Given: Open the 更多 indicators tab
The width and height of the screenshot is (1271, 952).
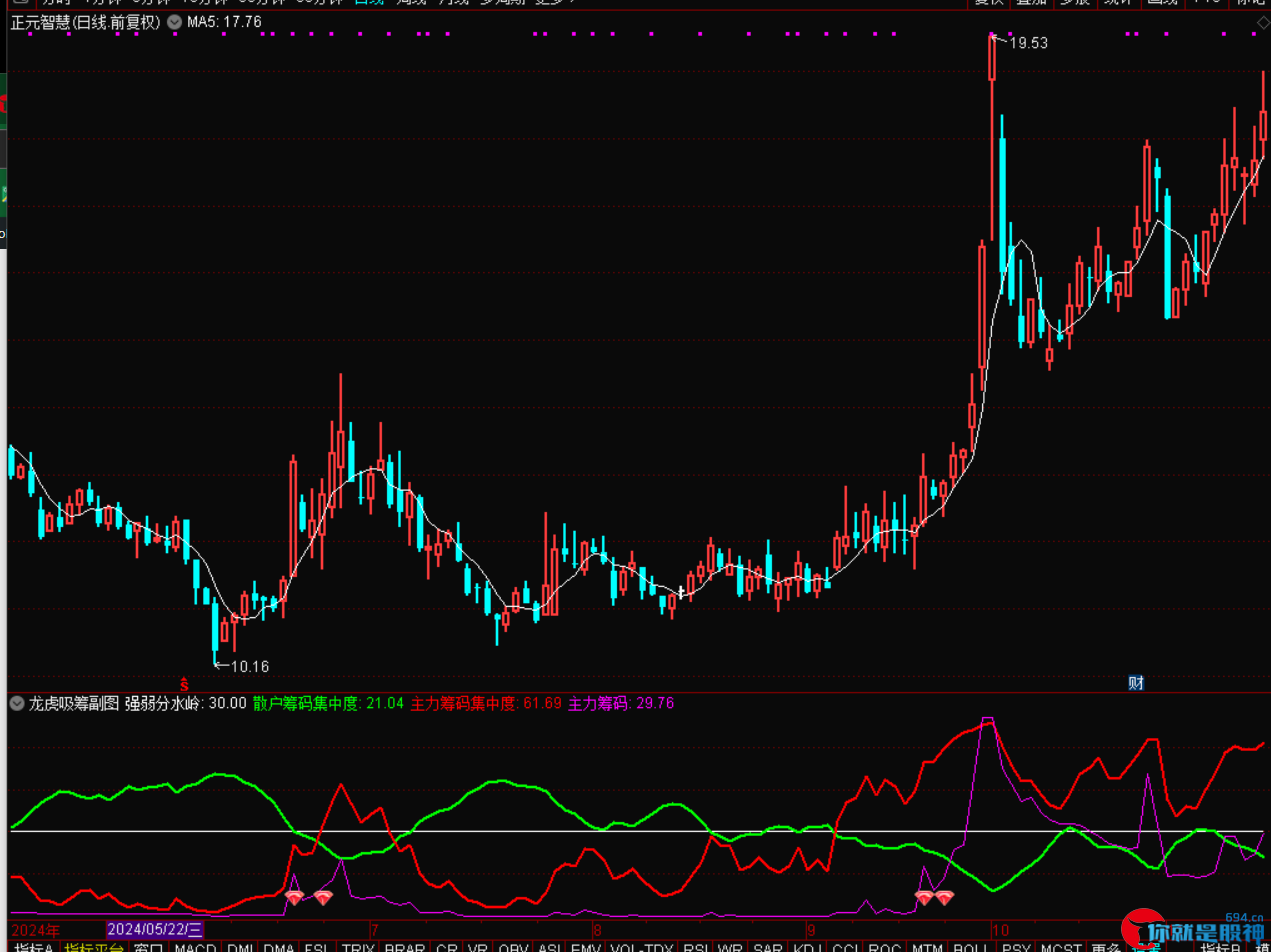Looking at the screenshot, I should [1106, 946].
